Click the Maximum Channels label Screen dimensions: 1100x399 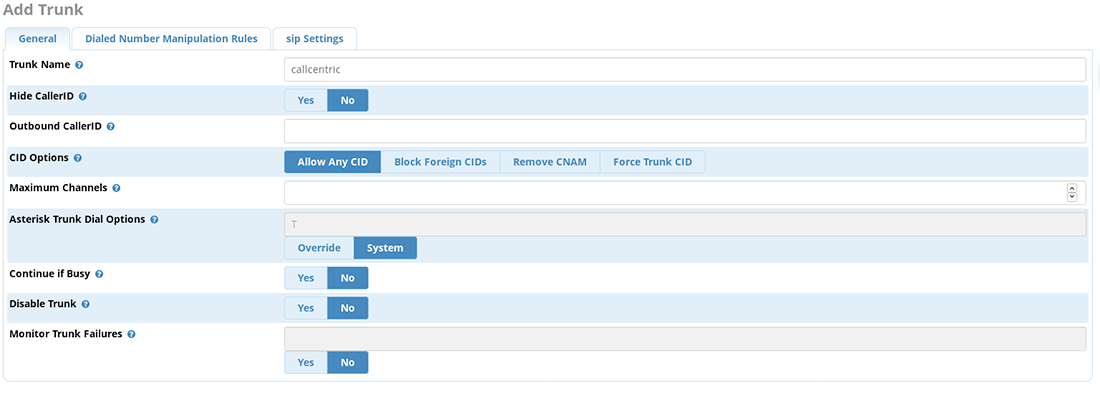[58, 189]
